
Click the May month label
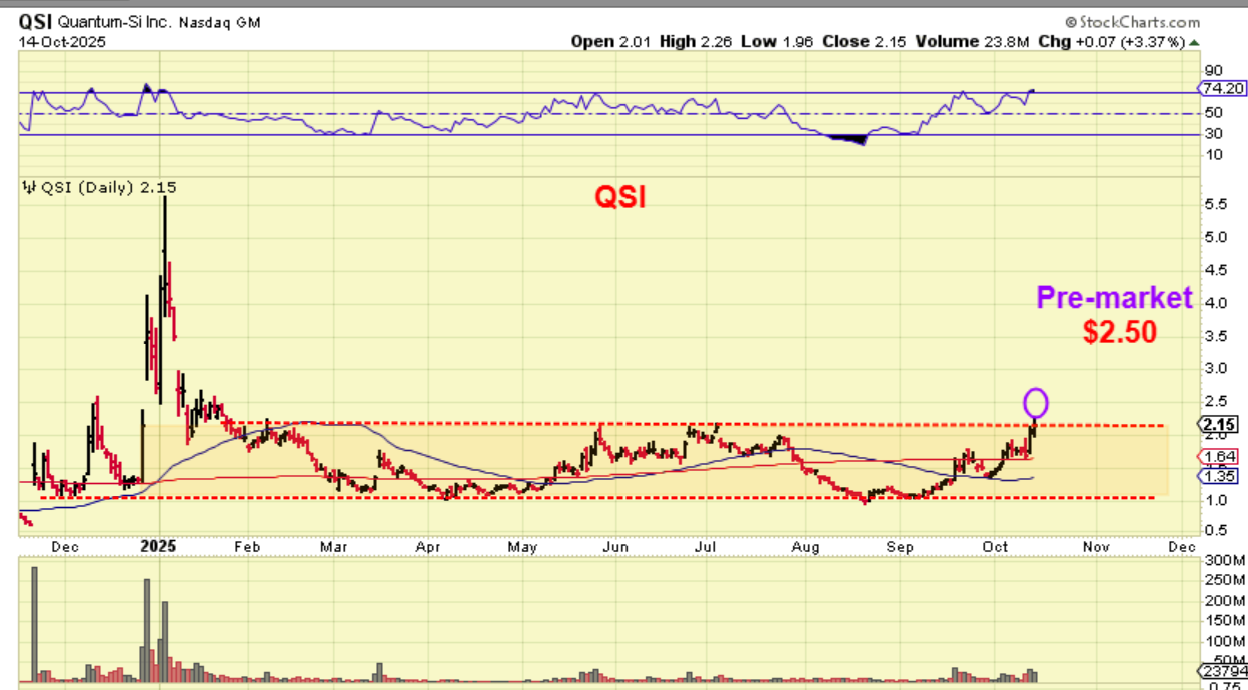[522, 548]
